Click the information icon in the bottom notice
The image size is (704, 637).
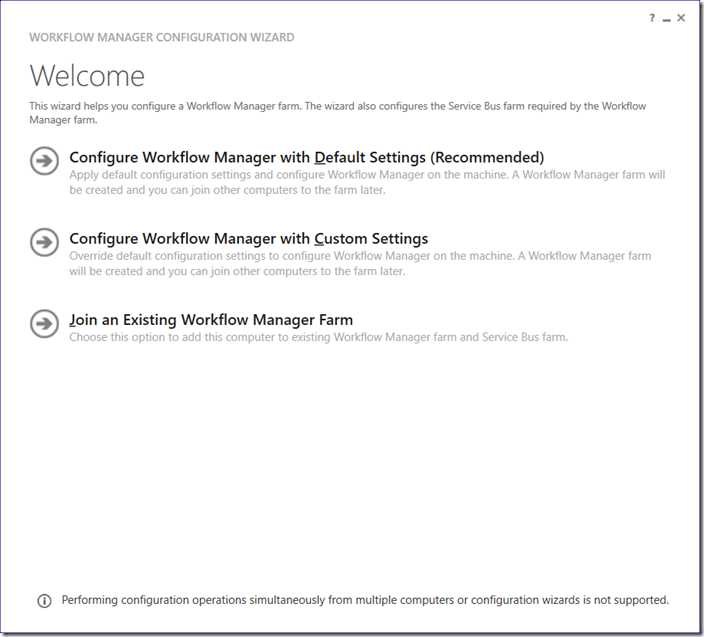(44, 600)
